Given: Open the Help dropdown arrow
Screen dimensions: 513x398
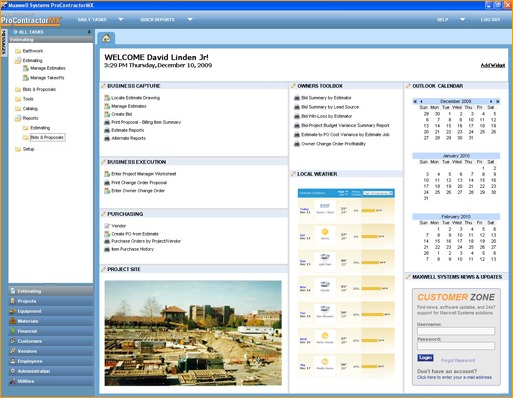Looking at the screenshot, I should click(x=463, y=20).
